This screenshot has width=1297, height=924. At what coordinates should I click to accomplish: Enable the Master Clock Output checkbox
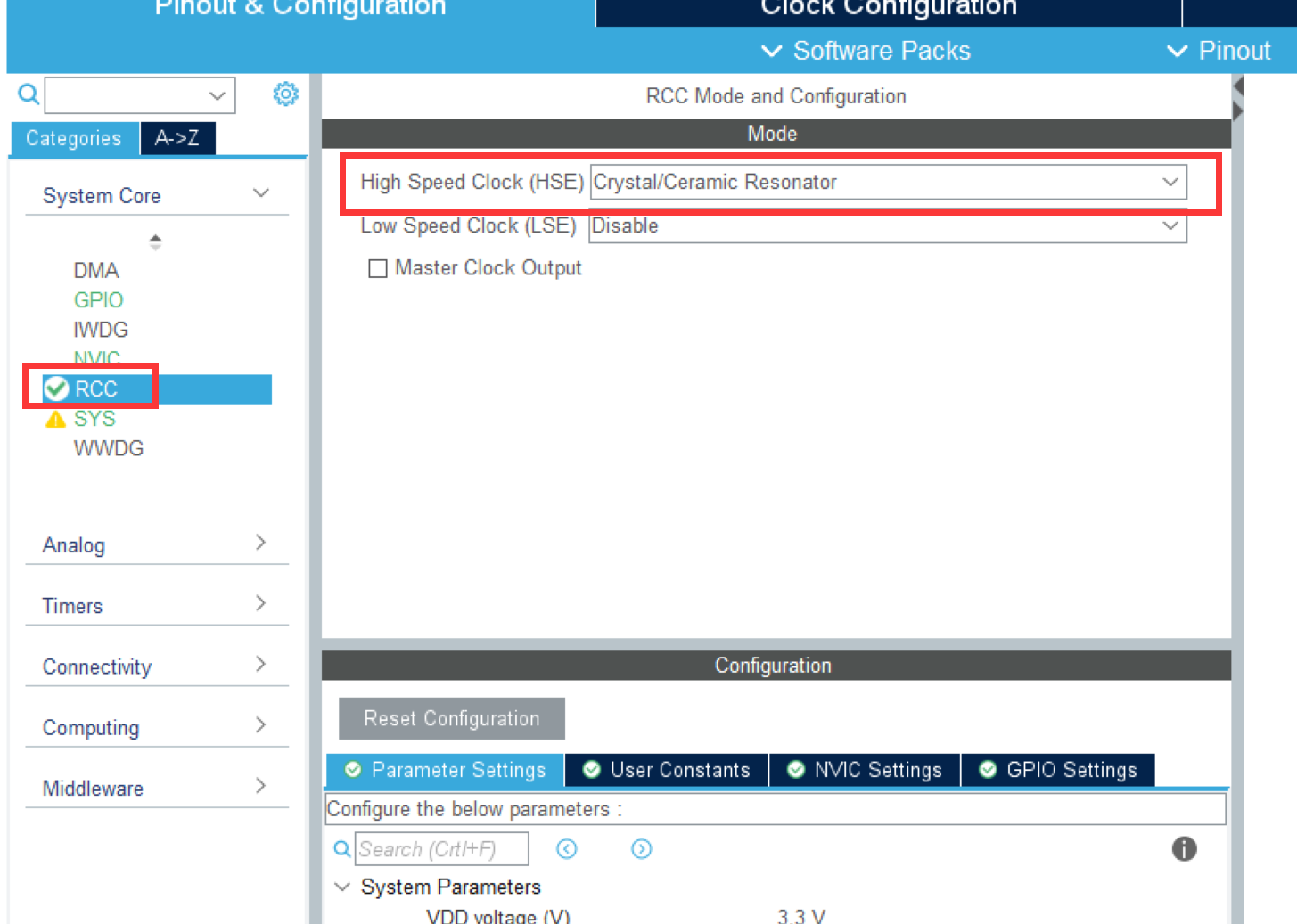tap(378, 268)
